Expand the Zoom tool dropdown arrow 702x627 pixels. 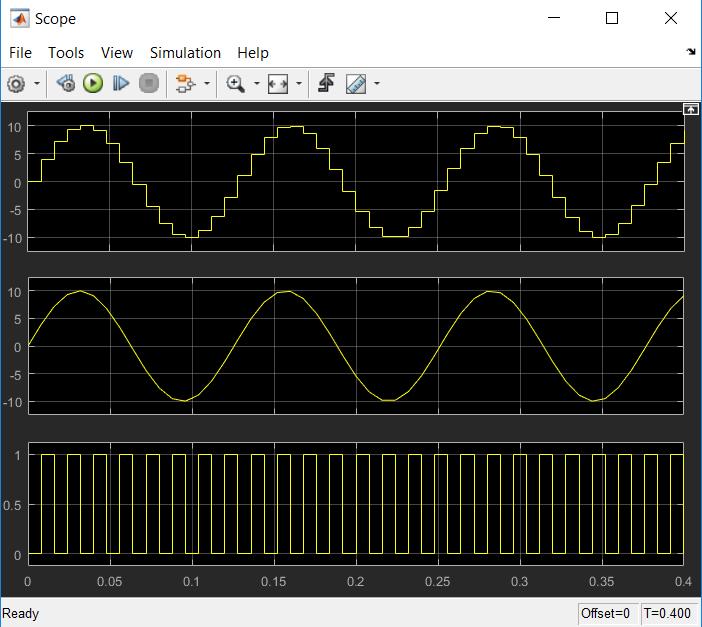pos(257,83)
